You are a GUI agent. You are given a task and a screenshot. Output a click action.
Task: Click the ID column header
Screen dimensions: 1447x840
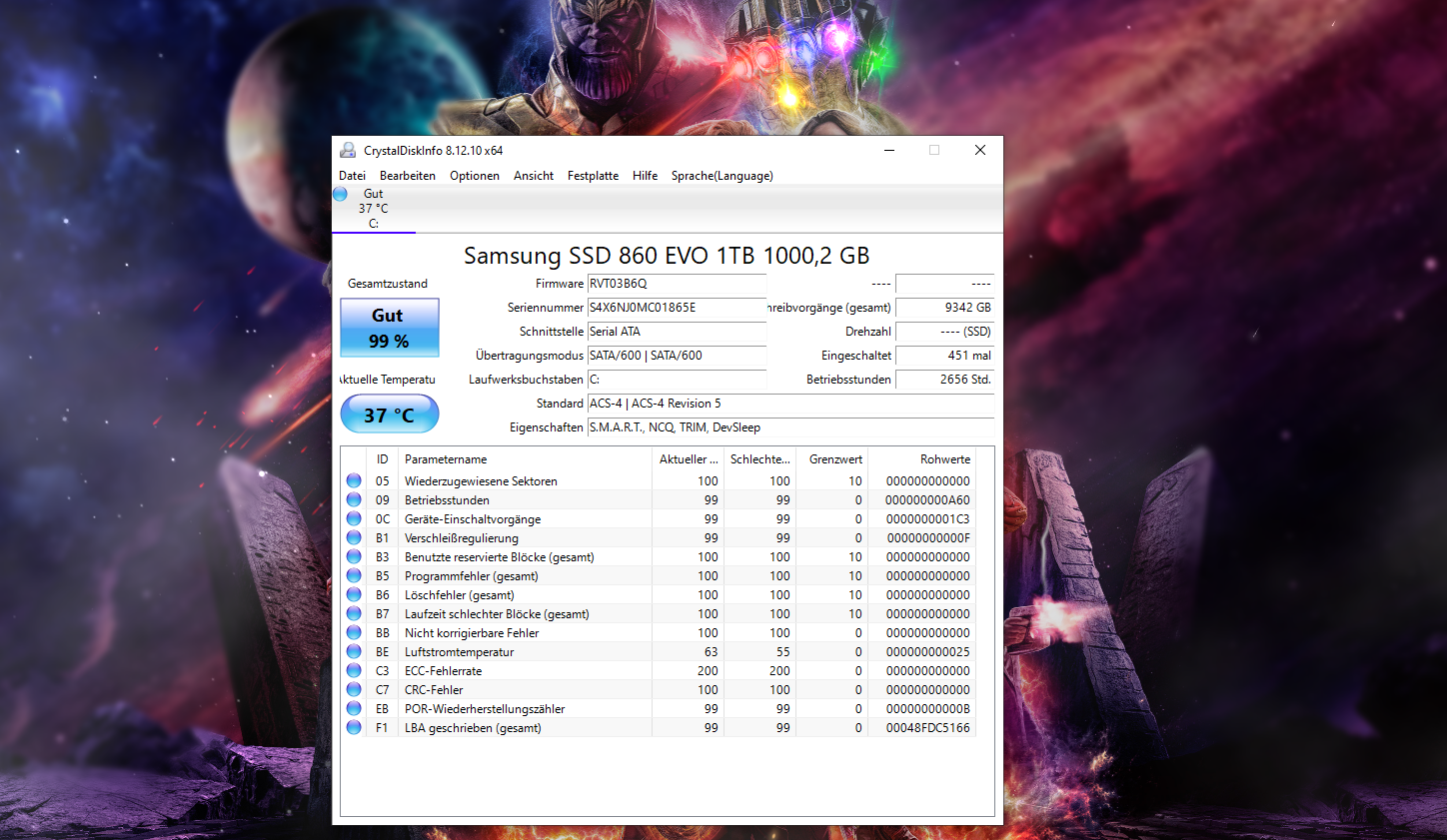pos(383,459)
